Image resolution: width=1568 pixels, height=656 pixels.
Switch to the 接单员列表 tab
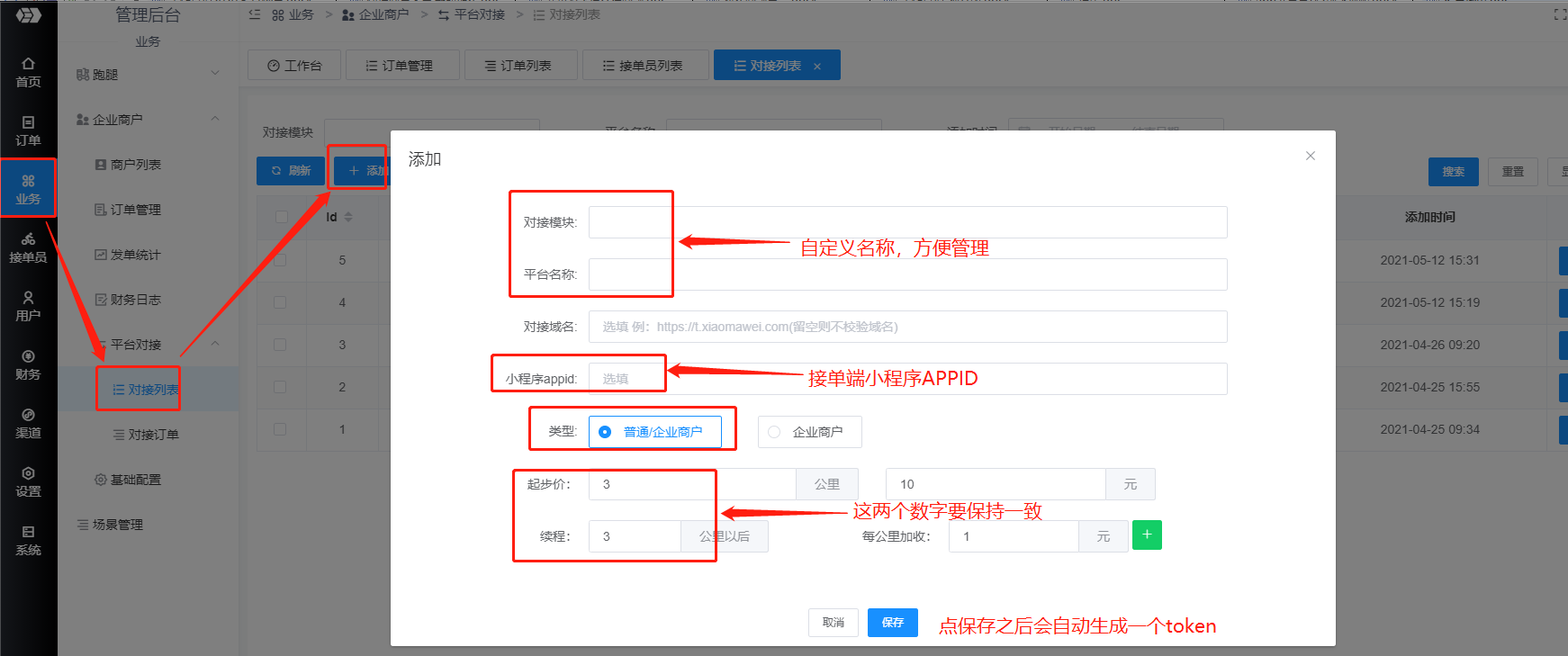[645, 65]
